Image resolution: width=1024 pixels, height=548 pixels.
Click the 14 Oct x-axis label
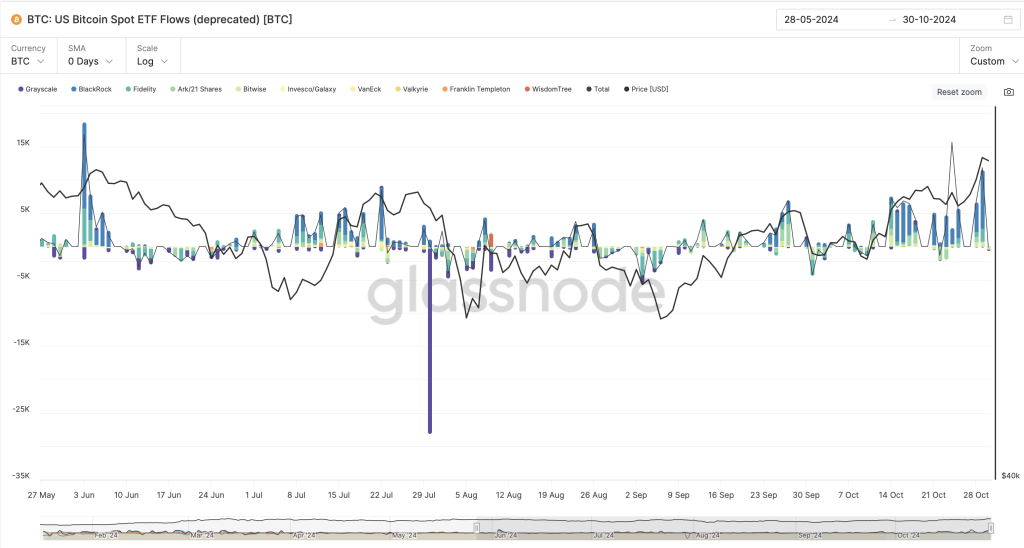coord(891,495)
